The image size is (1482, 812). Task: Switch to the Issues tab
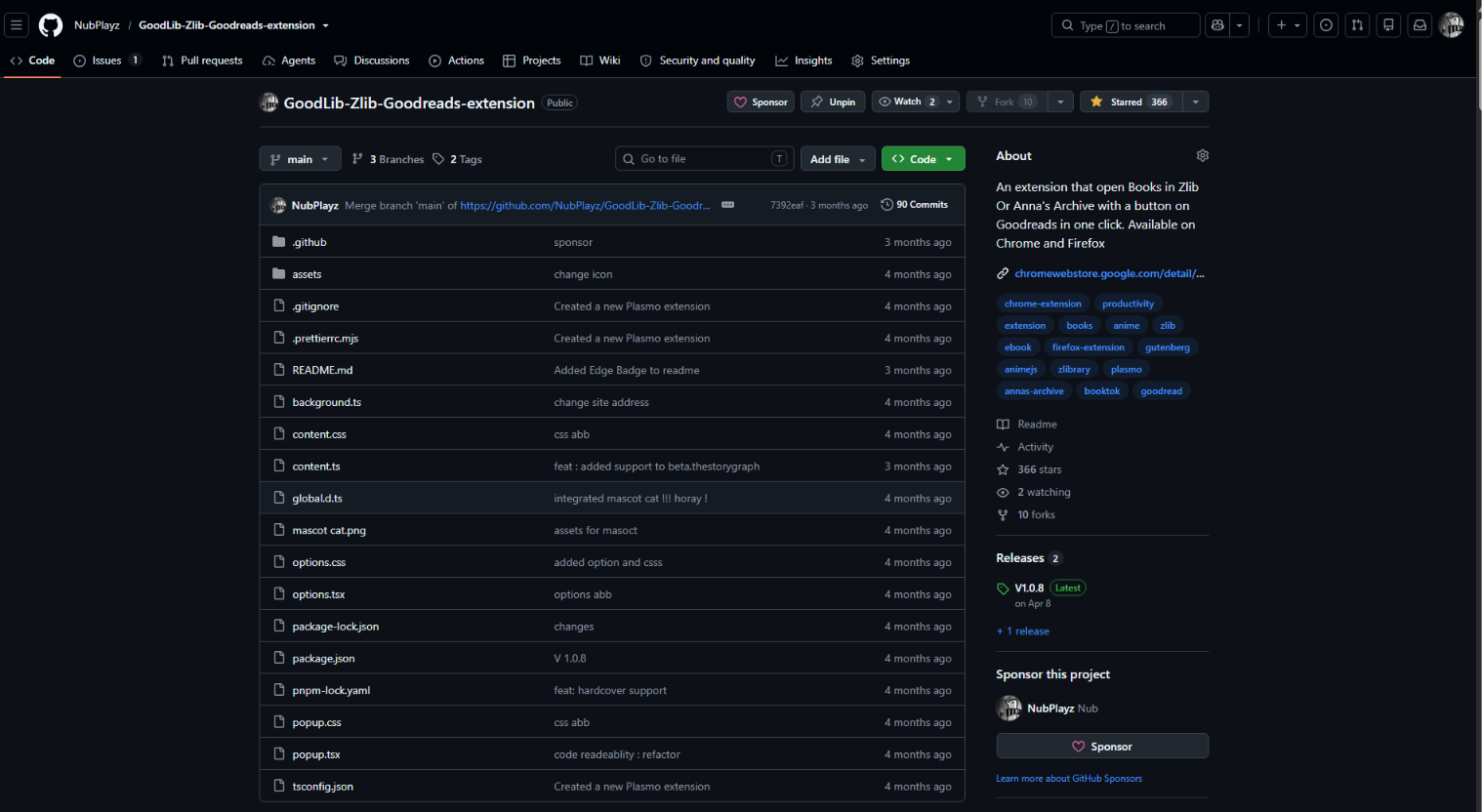click(x=107, y=61)
